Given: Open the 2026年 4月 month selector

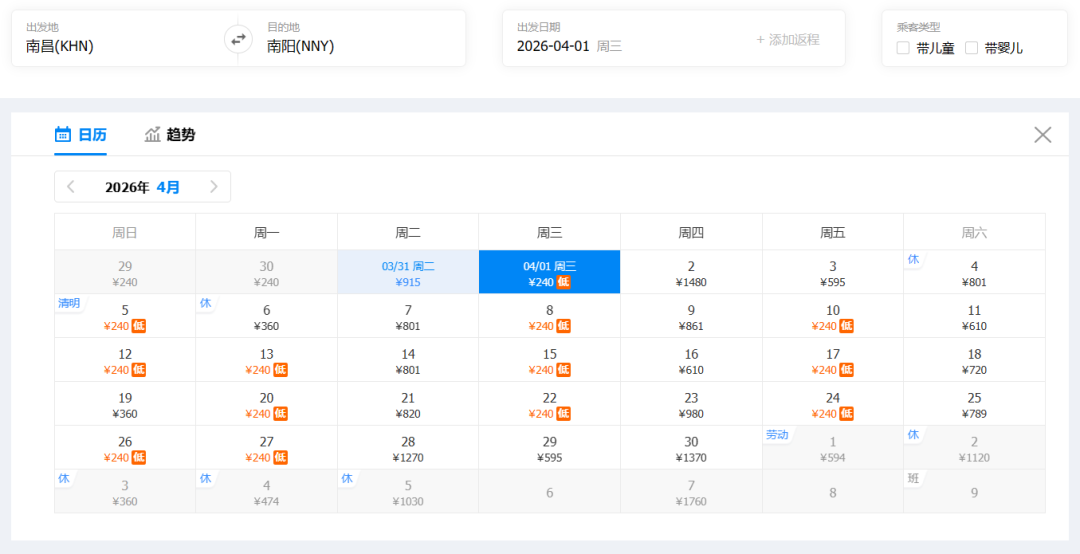Looking at the screenshot, I should click(x=142, y=187).
